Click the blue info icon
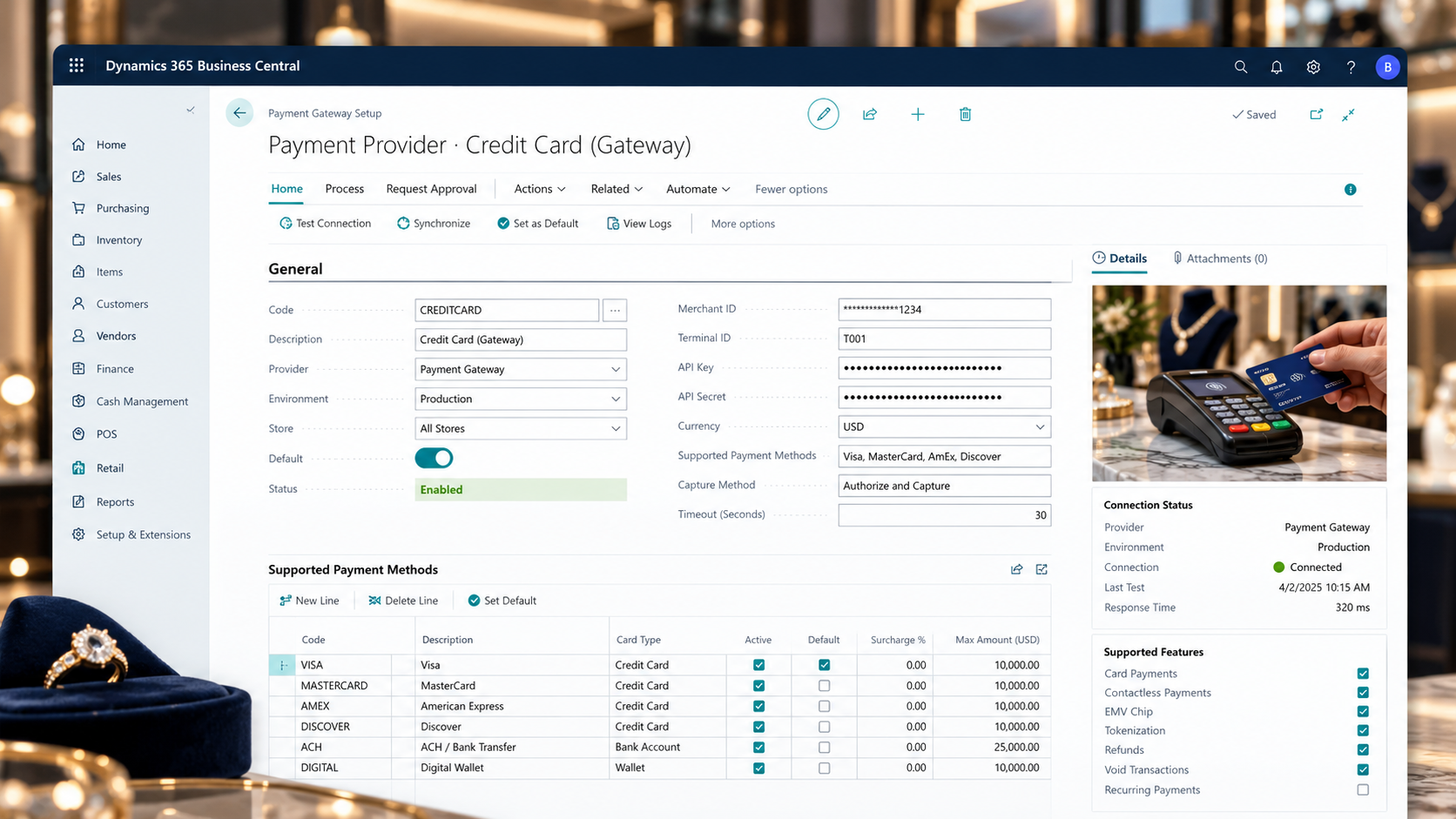1456x819 pixels. (1350, 190)
